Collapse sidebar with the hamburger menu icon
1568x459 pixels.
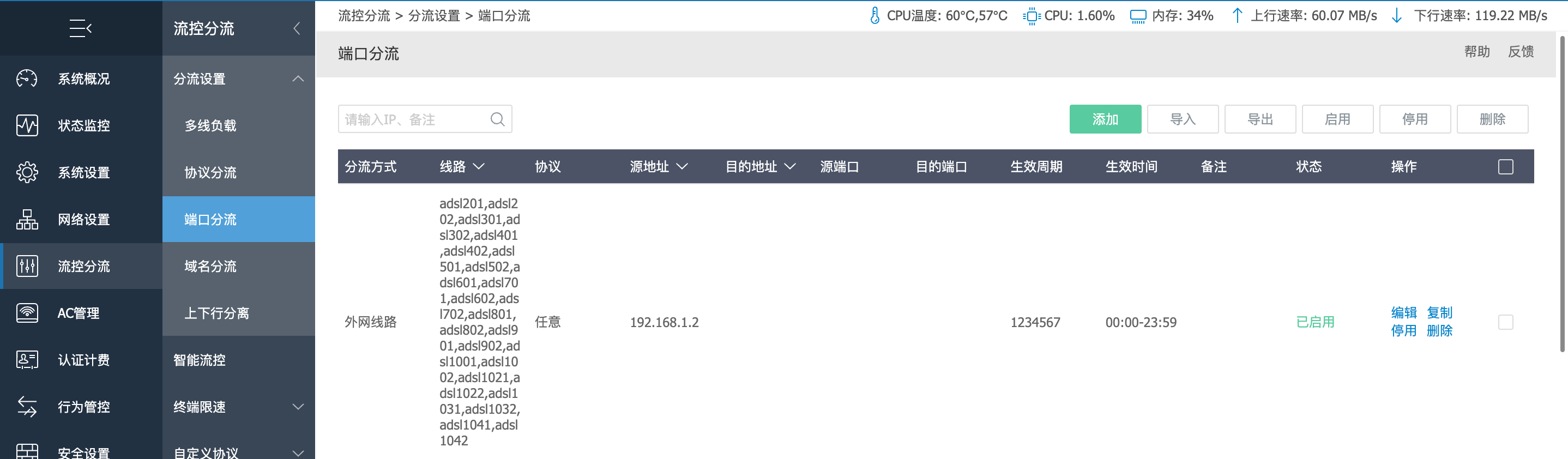[80, 28]
